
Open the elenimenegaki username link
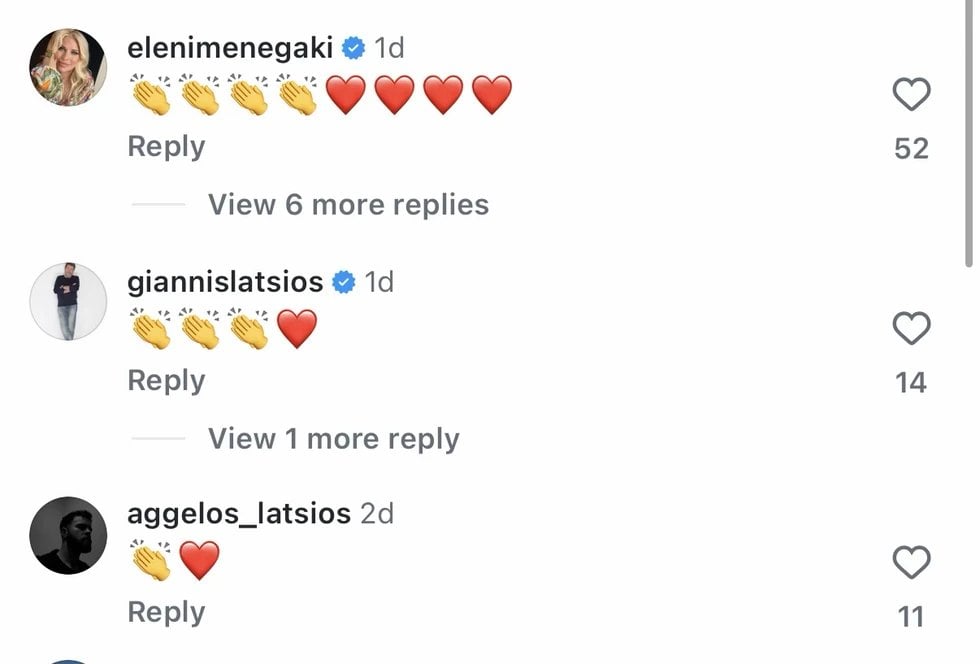click(230, 48)
